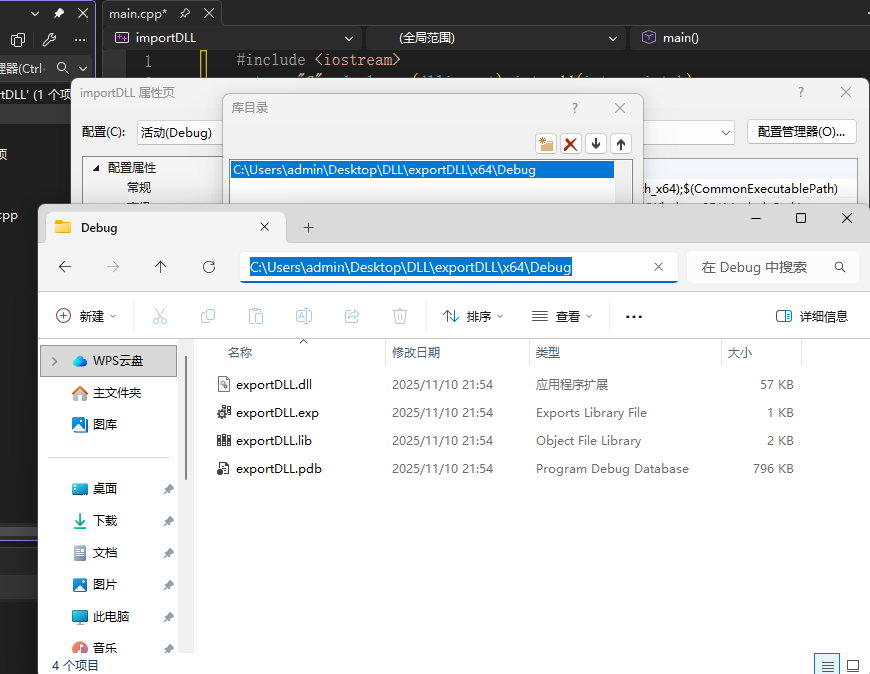This screenshot has height=674, width=870.
Task: Open the (全局范围) scope dropdown
Action: tap(613, 38)
